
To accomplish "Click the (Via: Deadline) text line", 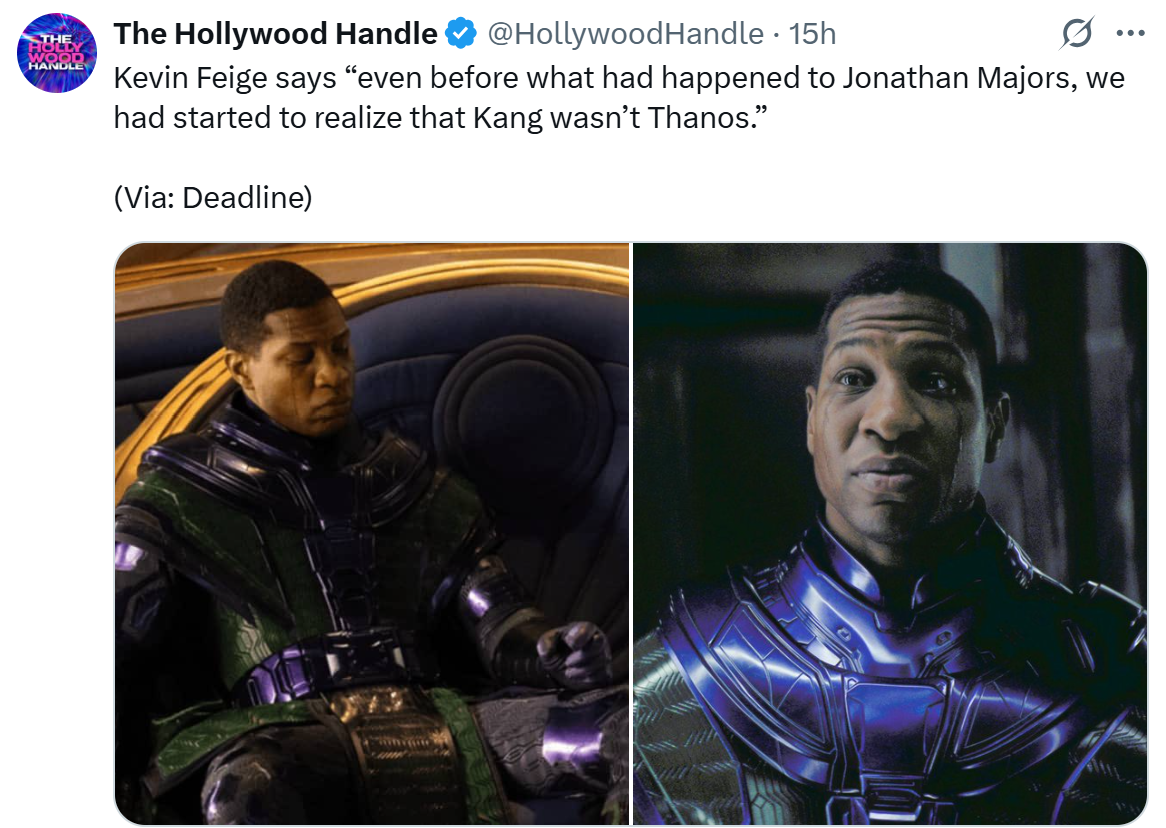I will coord(213,197).
